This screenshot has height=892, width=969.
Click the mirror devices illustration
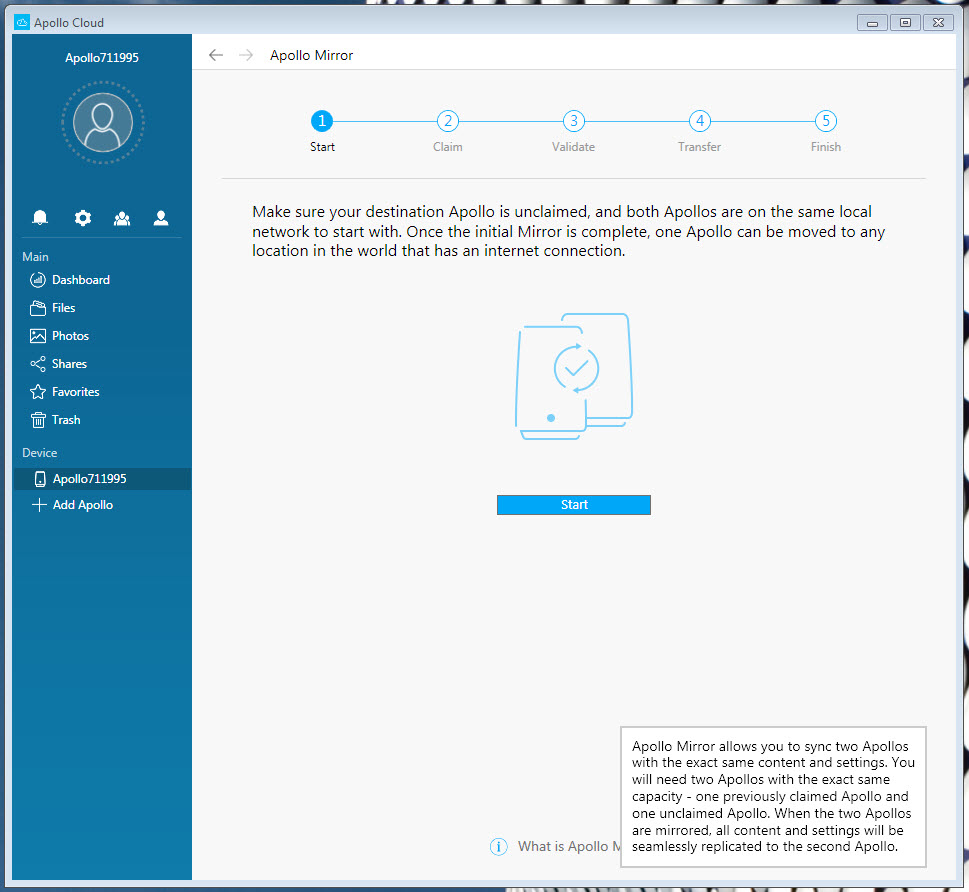574,376
